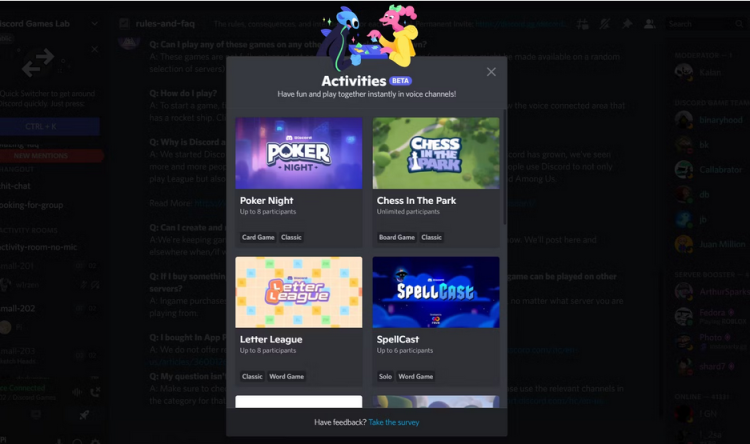750x444 pixels.
Task: Join the activity-room-no-mic voice channel
Action: tap(38, 247)
